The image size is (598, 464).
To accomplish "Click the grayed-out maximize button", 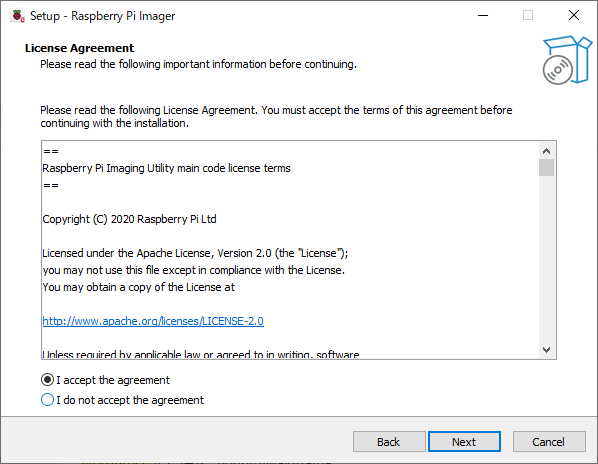I will 528,16.
